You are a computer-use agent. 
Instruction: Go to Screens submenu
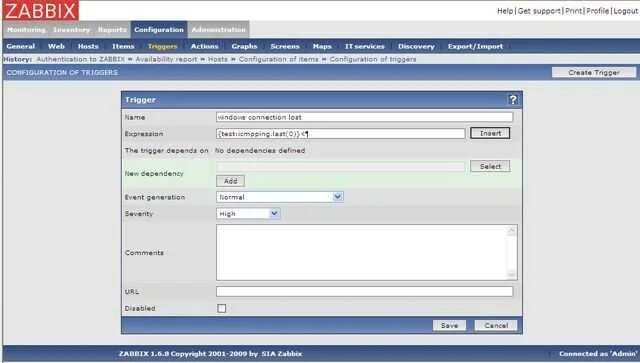point(284,47)
